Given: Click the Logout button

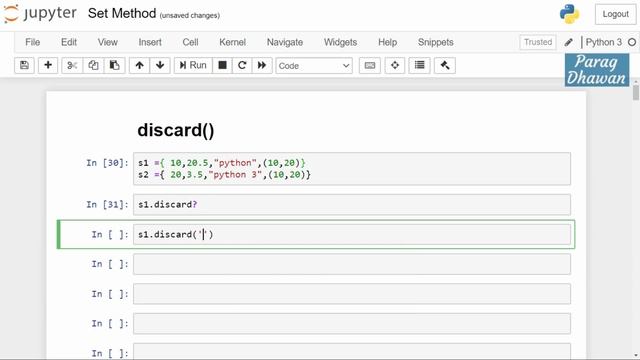Looking at the screenshot, I should tap(615, 14).
